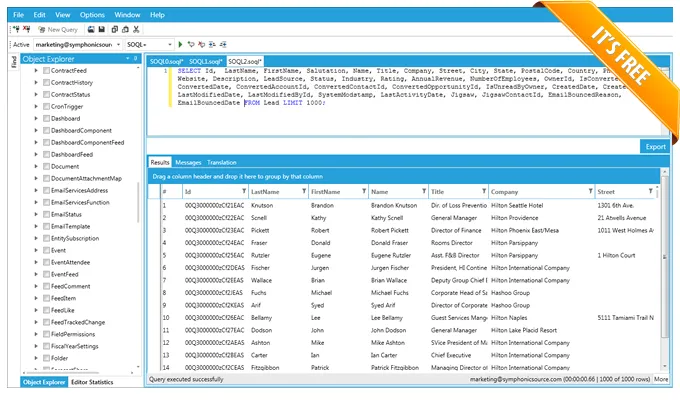Open a New Query
Image resolution: width=680 pixels, height=400 pixels.
pyautogui.click(x=58, y=30)
